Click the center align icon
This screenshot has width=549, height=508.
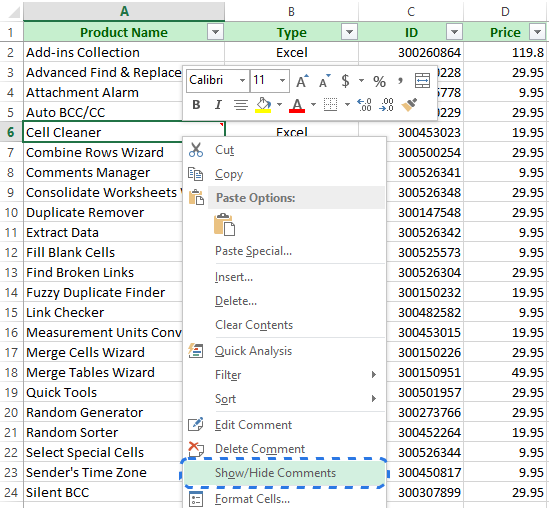[241, 105]
